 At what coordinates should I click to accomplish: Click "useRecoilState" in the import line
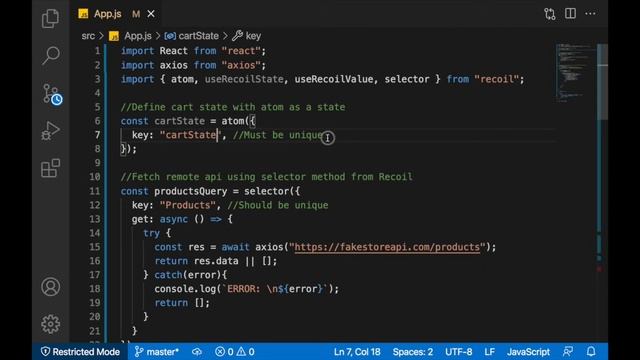point(244,79)
